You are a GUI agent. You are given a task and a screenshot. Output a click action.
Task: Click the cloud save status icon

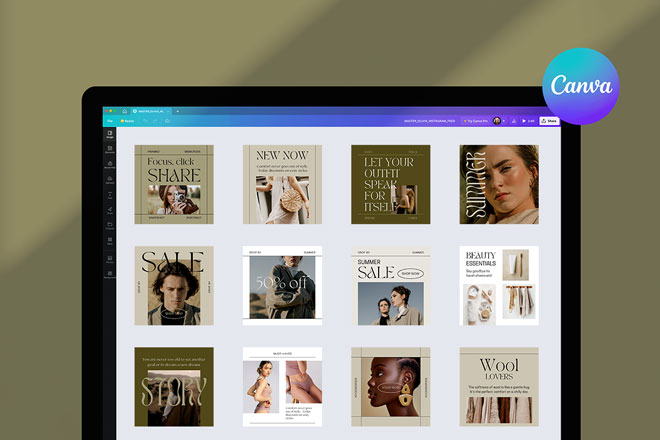tap(167, 121)
